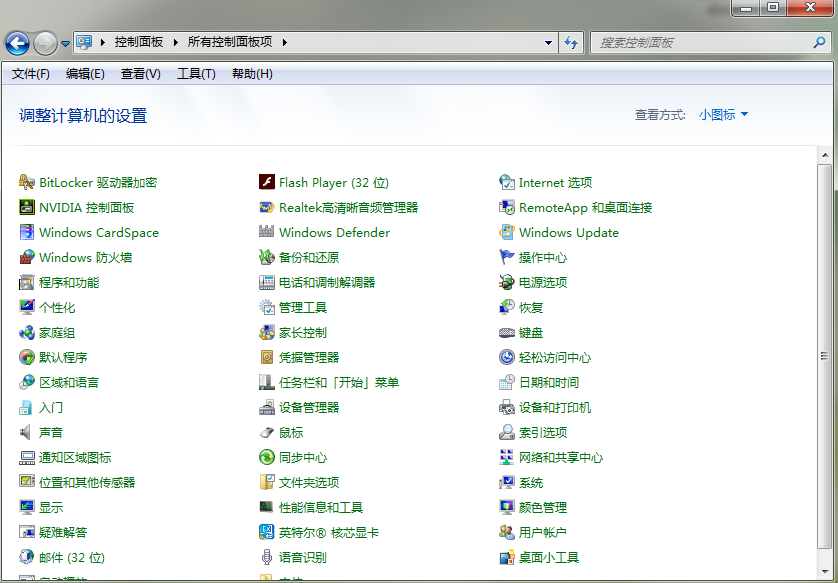
Task: Click the 键盘 keyboard icon
Action: (x=507, y=332)
